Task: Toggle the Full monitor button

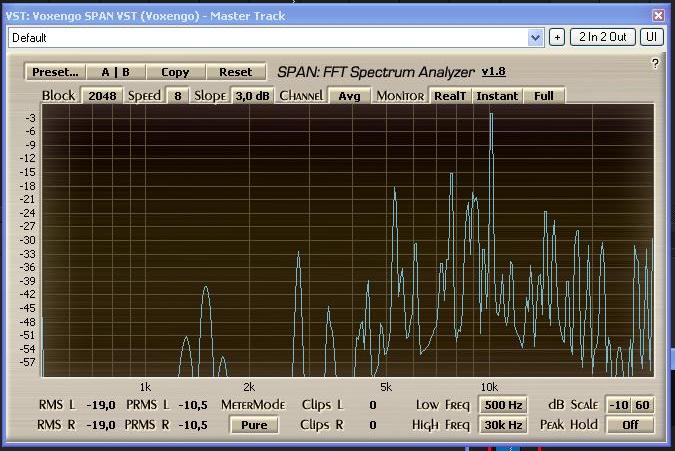Action: [544, 96]
